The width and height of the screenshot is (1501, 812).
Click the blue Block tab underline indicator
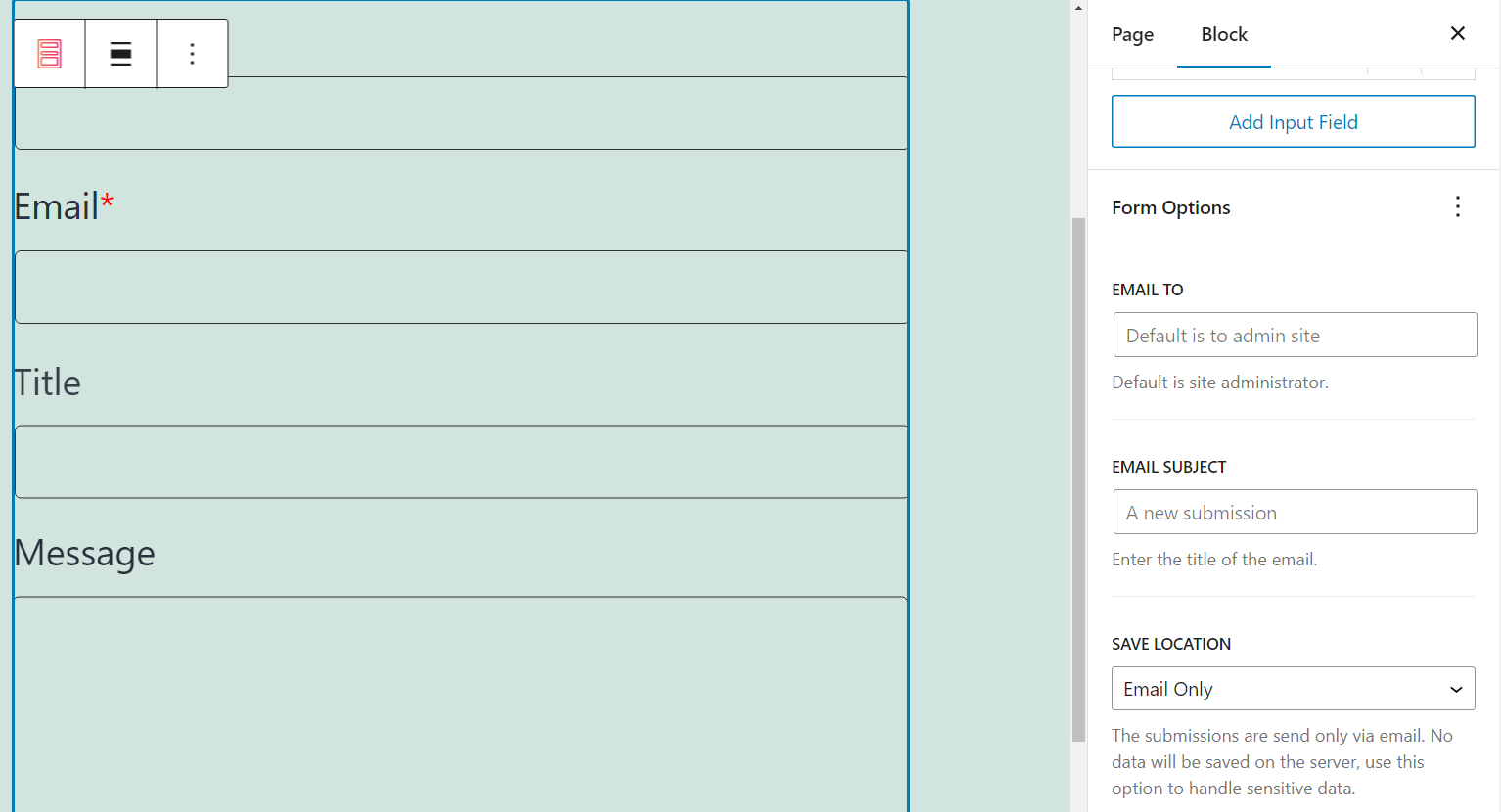(1223, 68)
